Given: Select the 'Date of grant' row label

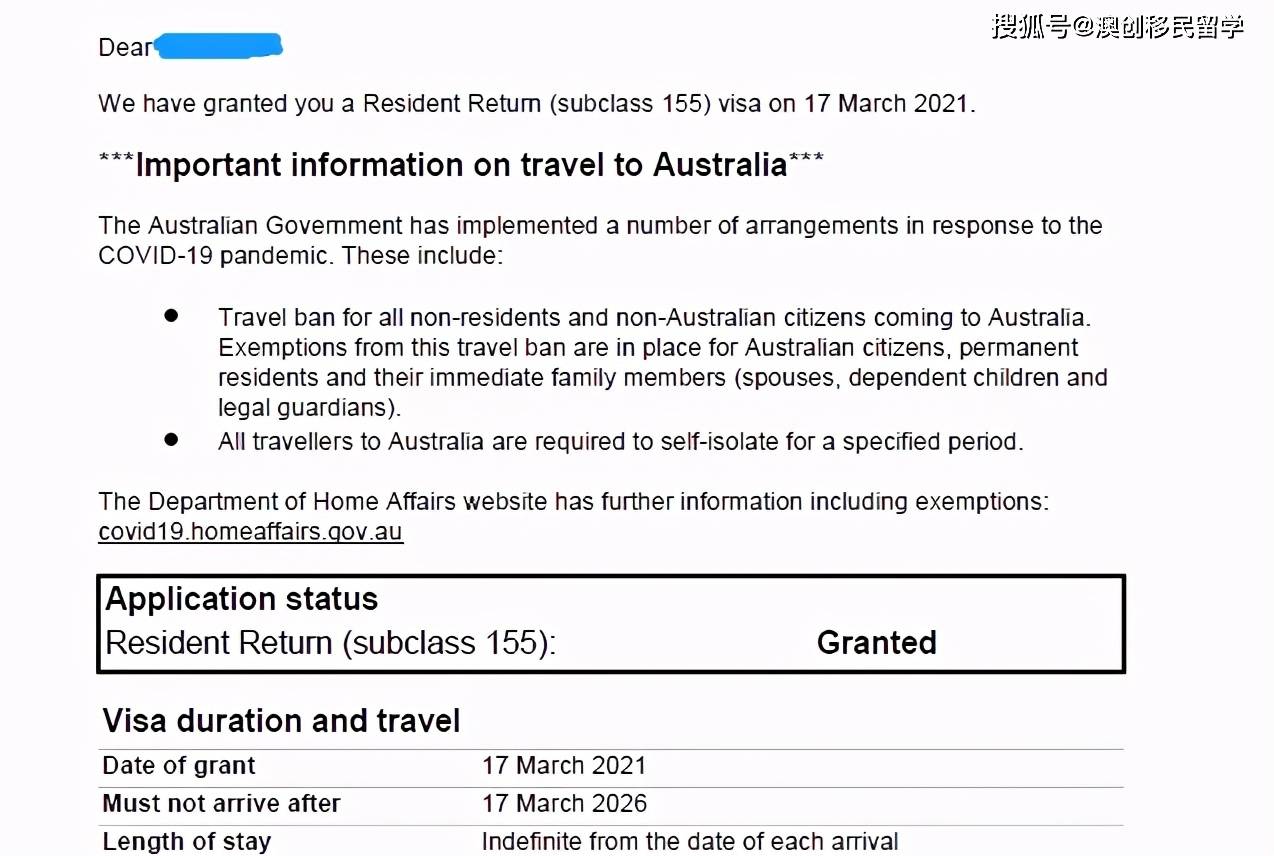Looking at the screenshot, I should [179, 766].
